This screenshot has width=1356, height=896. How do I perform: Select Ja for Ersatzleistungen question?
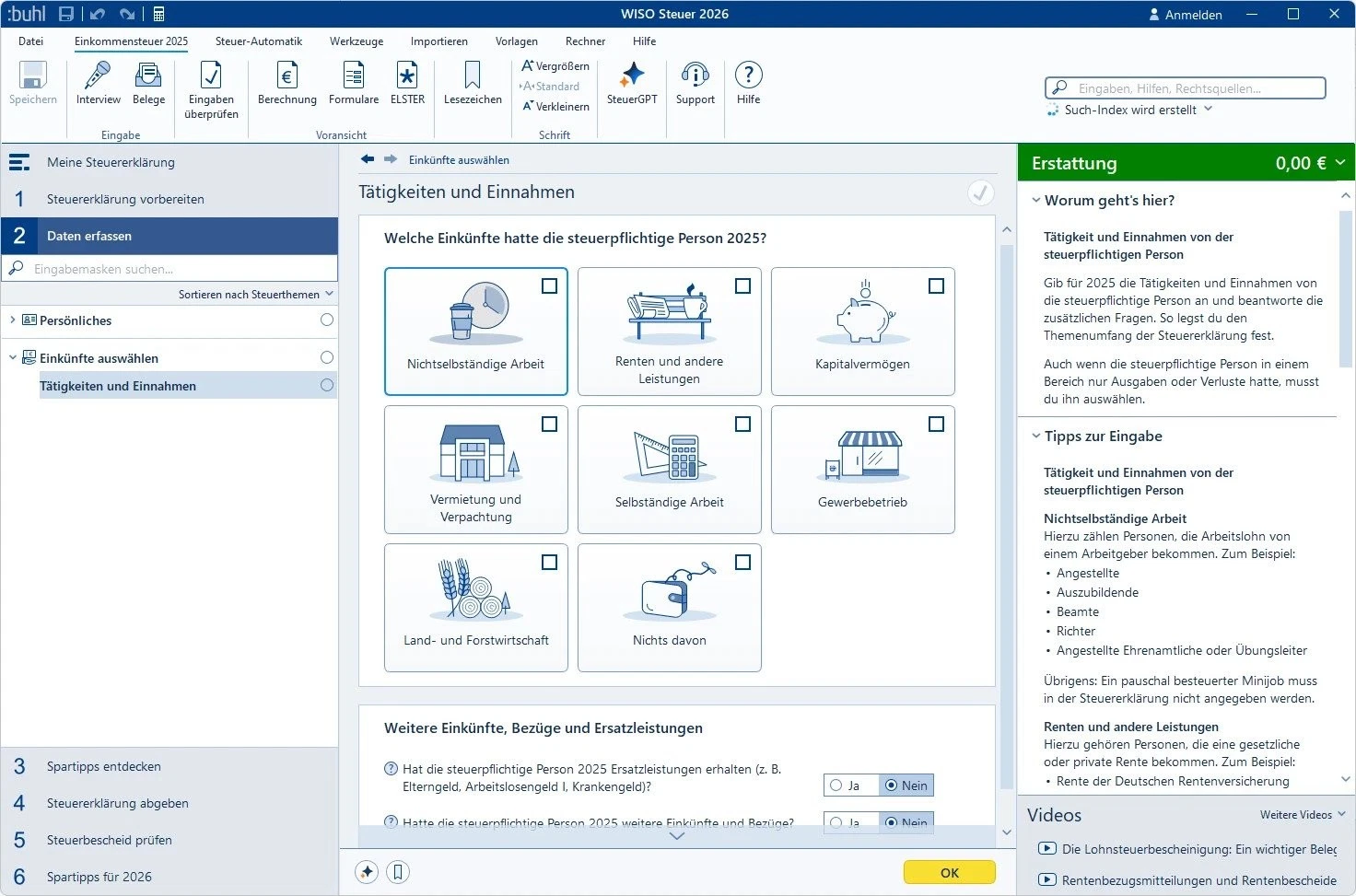836,785
